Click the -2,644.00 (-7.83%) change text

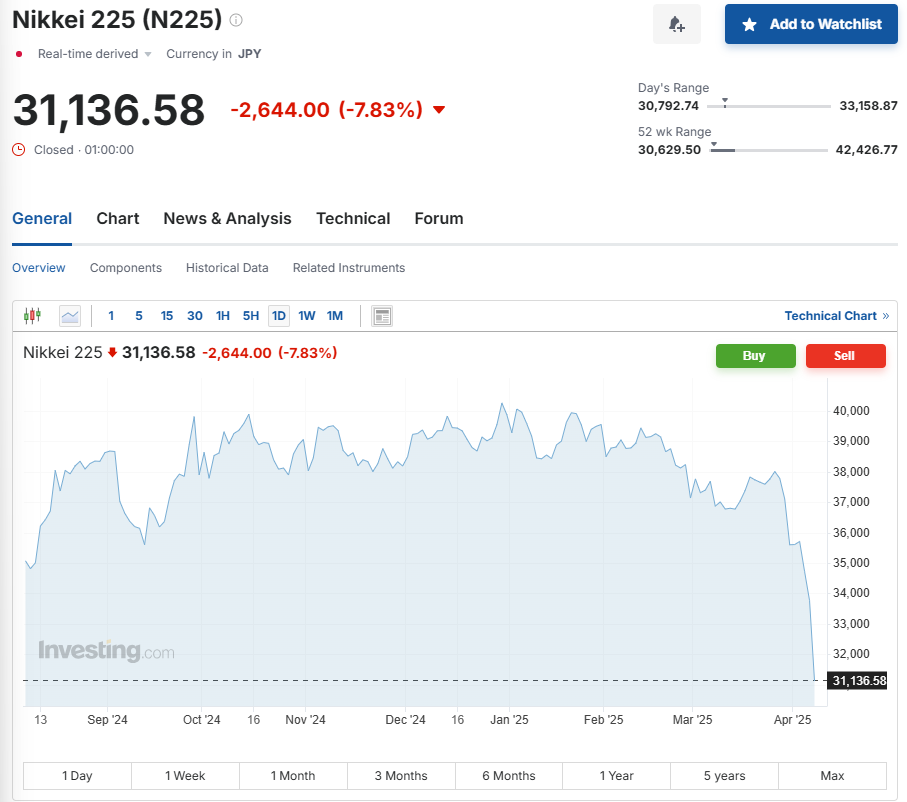point(327,109)
